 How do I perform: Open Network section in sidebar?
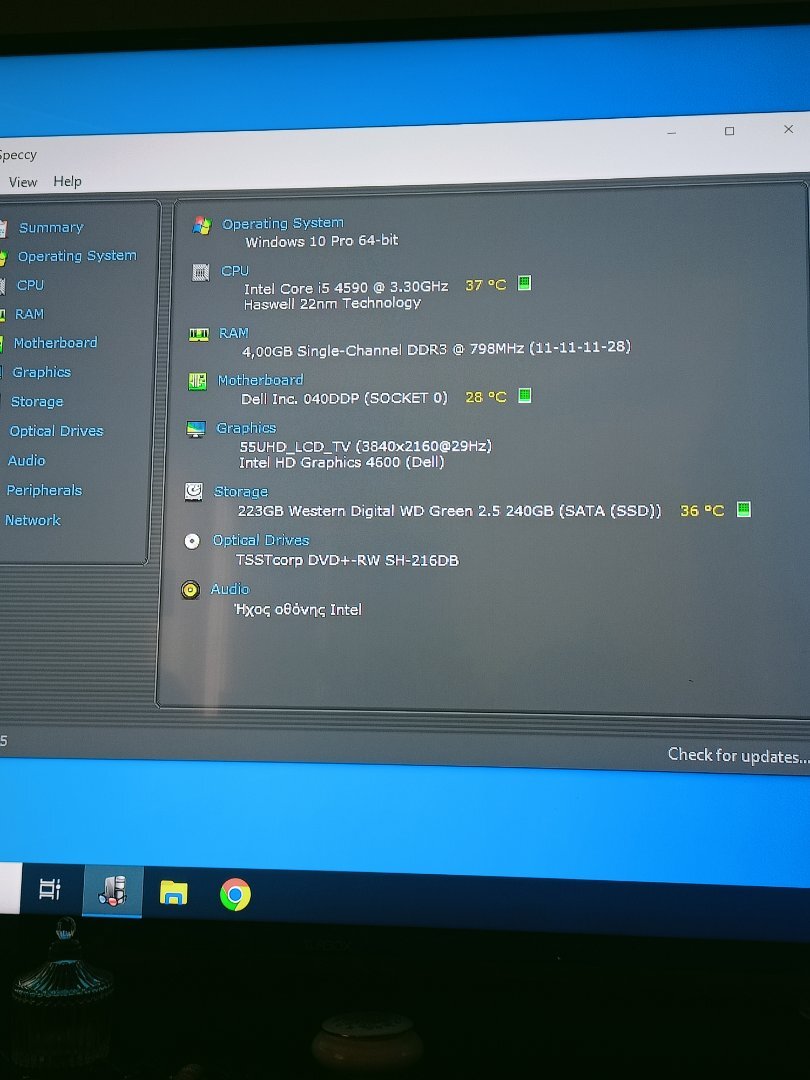32,521
